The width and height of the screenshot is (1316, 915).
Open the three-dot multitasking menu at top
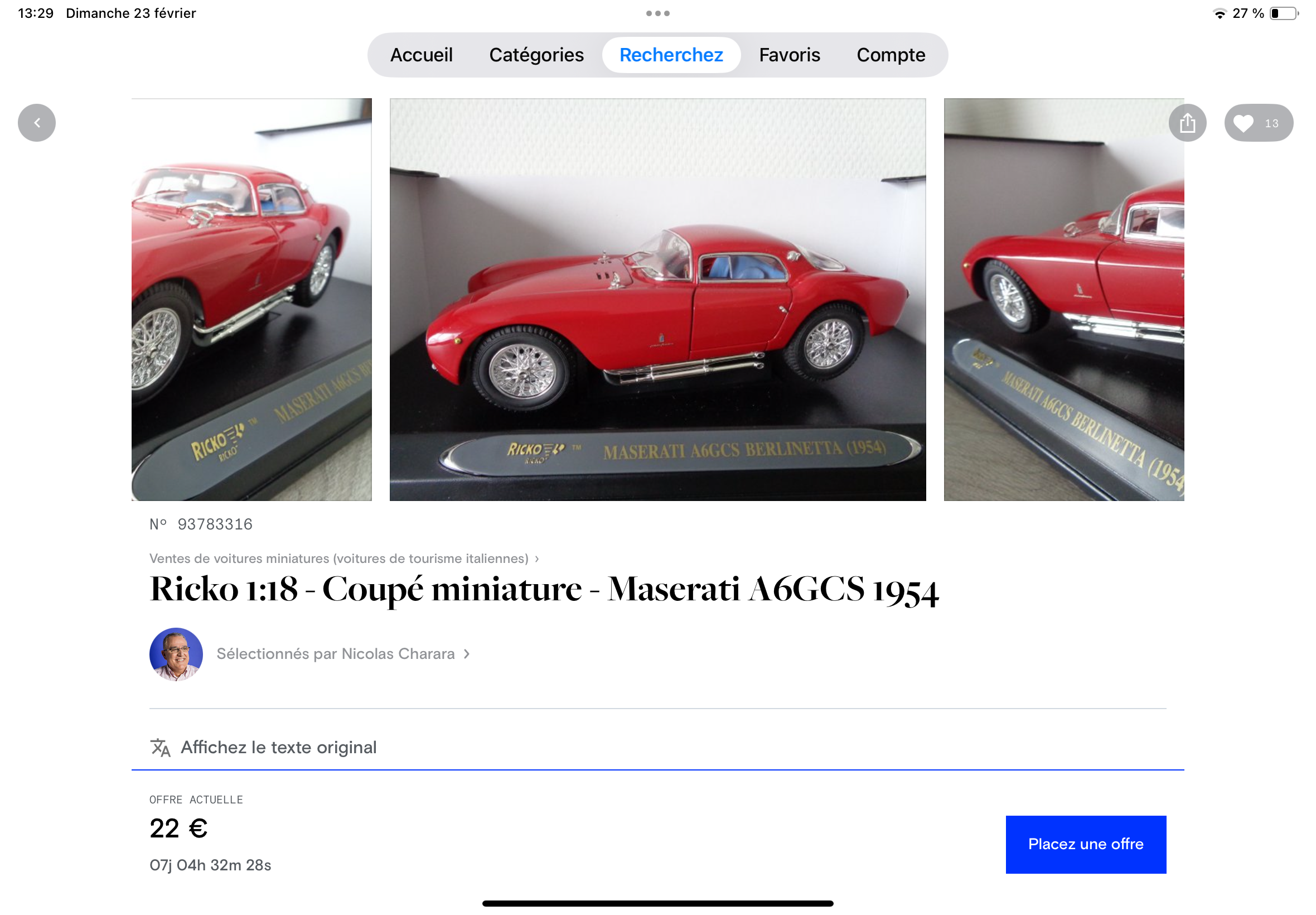[x=657, y=13]
